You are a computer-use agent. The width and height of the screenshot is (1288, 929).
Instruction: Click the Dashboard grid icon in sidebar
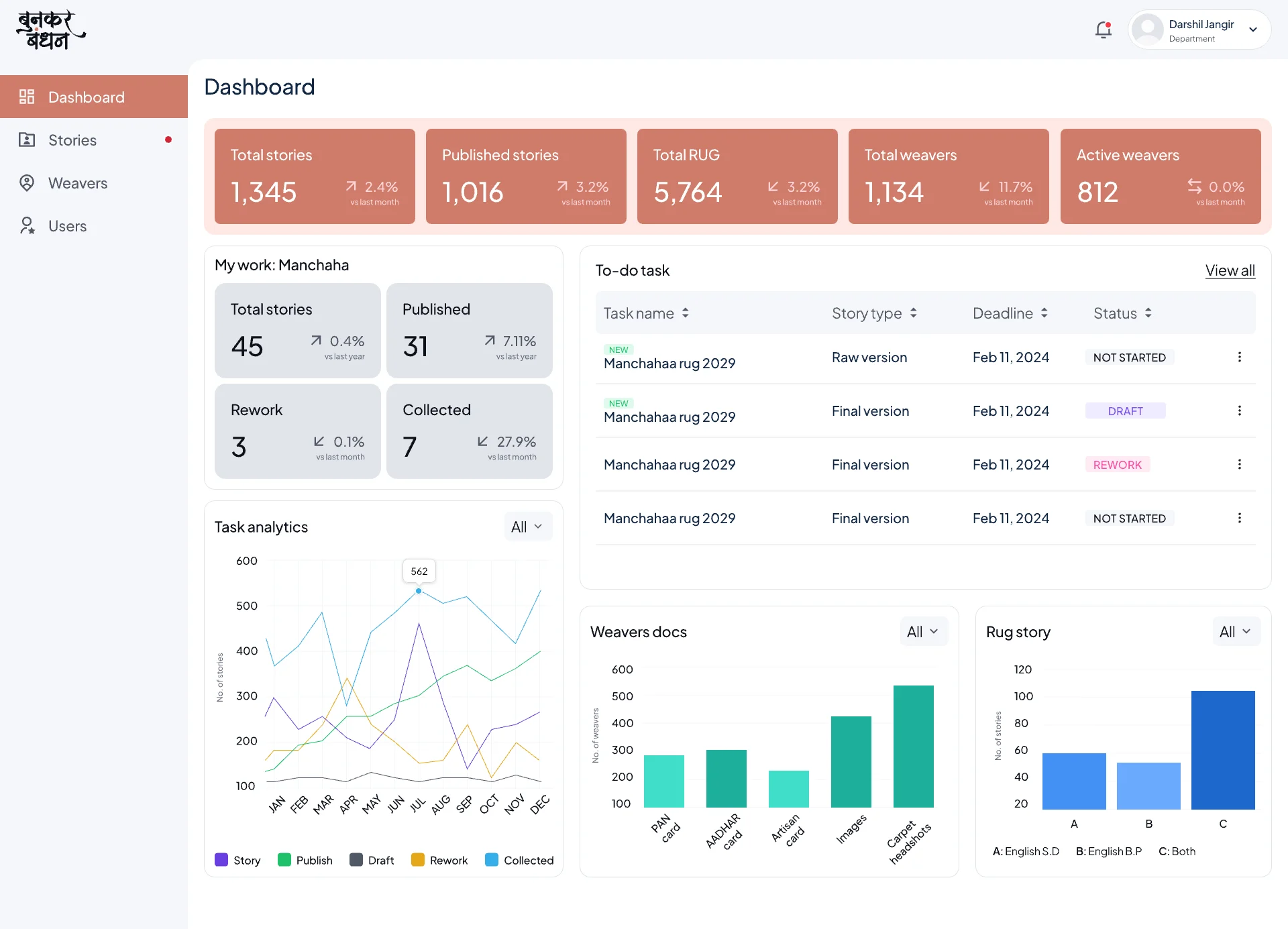27,97
